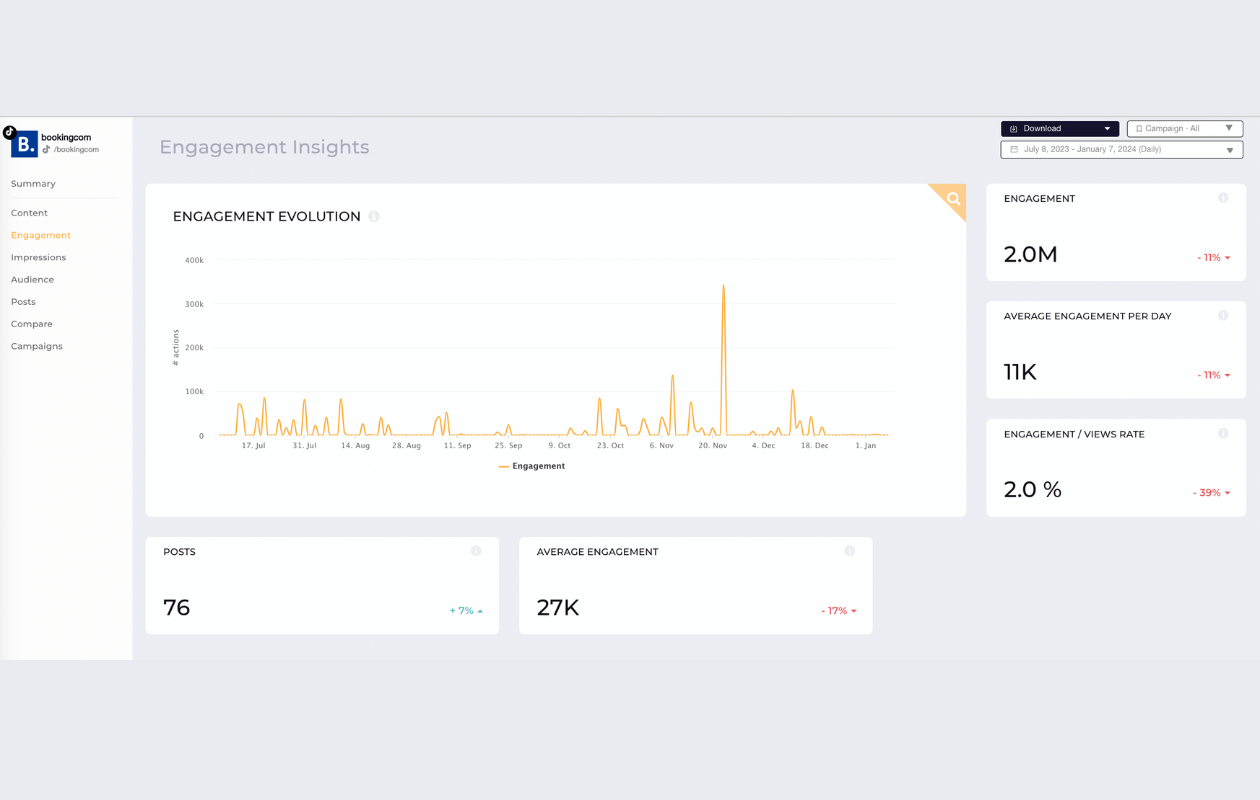This screenshot has width=1260, height=800.
Task: Click the 76 posts value
Action: 177,608
